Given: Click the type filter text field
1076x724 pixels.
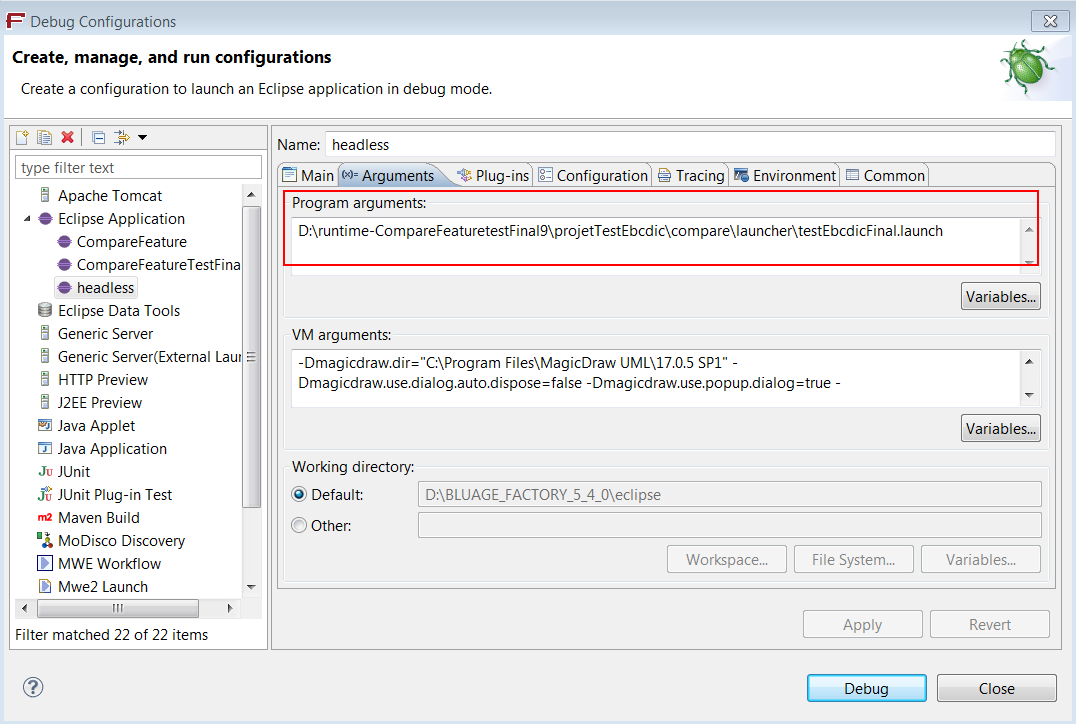Looking at the screenshot, I should [x=138, y=167].
